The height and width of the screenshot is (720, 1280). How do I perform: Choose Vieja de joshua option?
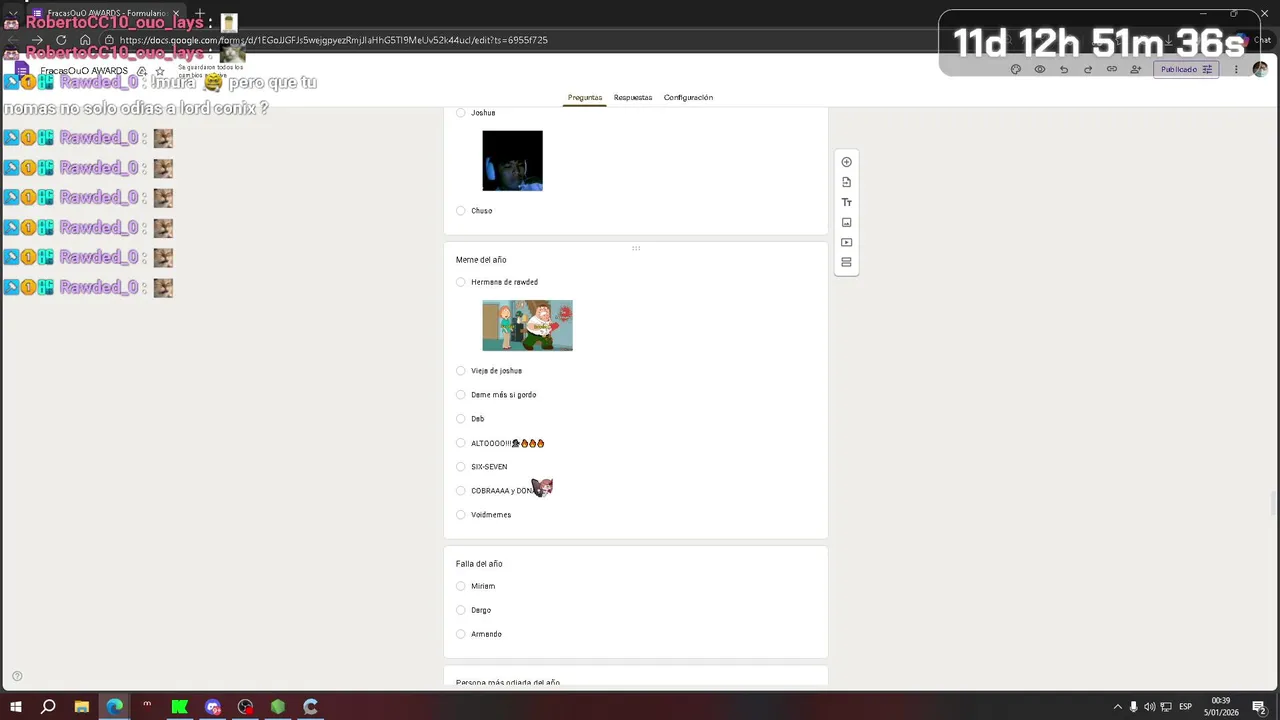click(461, 371)
